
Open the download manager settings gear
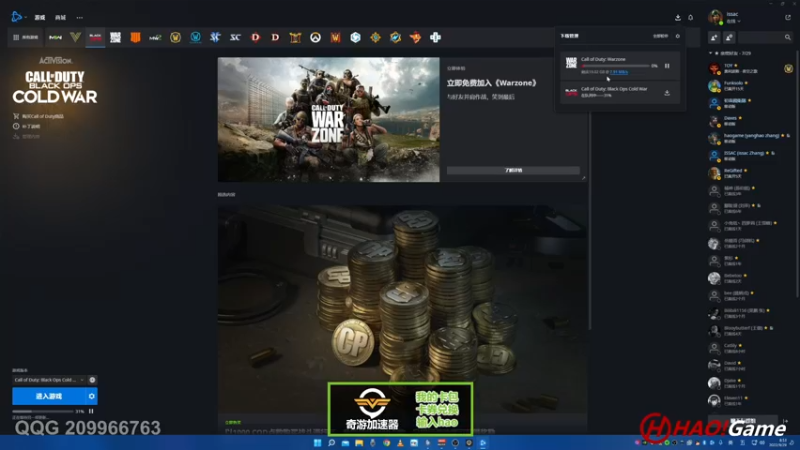678,36
